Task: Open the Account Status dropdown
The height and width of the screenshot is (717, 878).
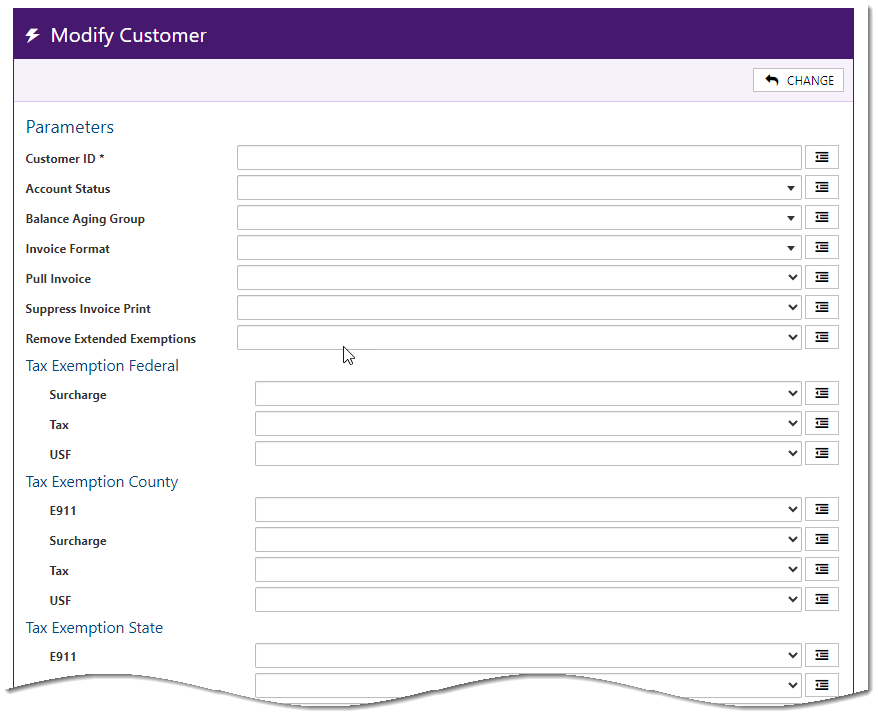Action: 519,188
